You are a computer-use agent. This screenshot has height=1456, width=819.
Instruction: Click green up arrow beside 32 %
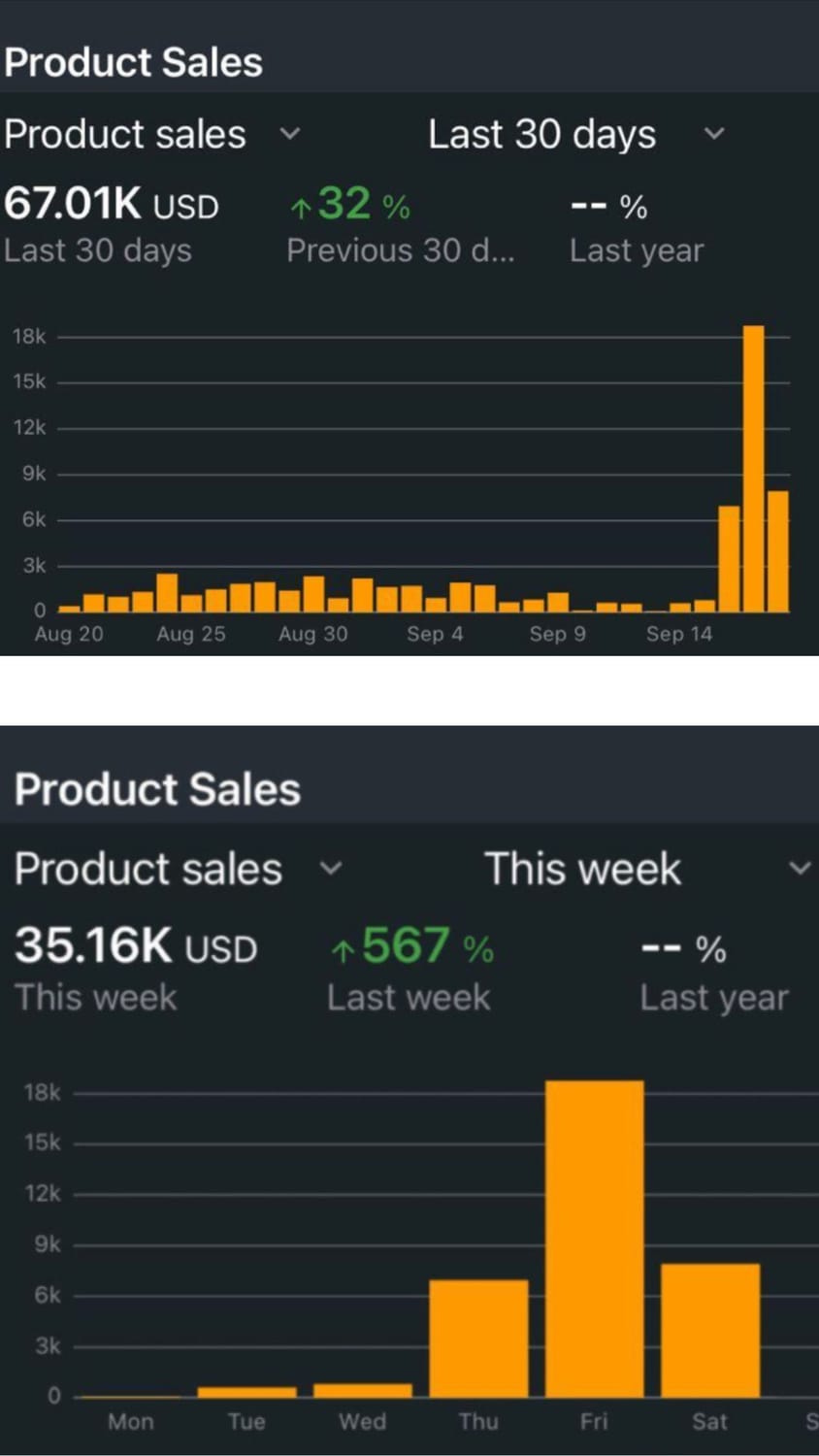point(301,208)
